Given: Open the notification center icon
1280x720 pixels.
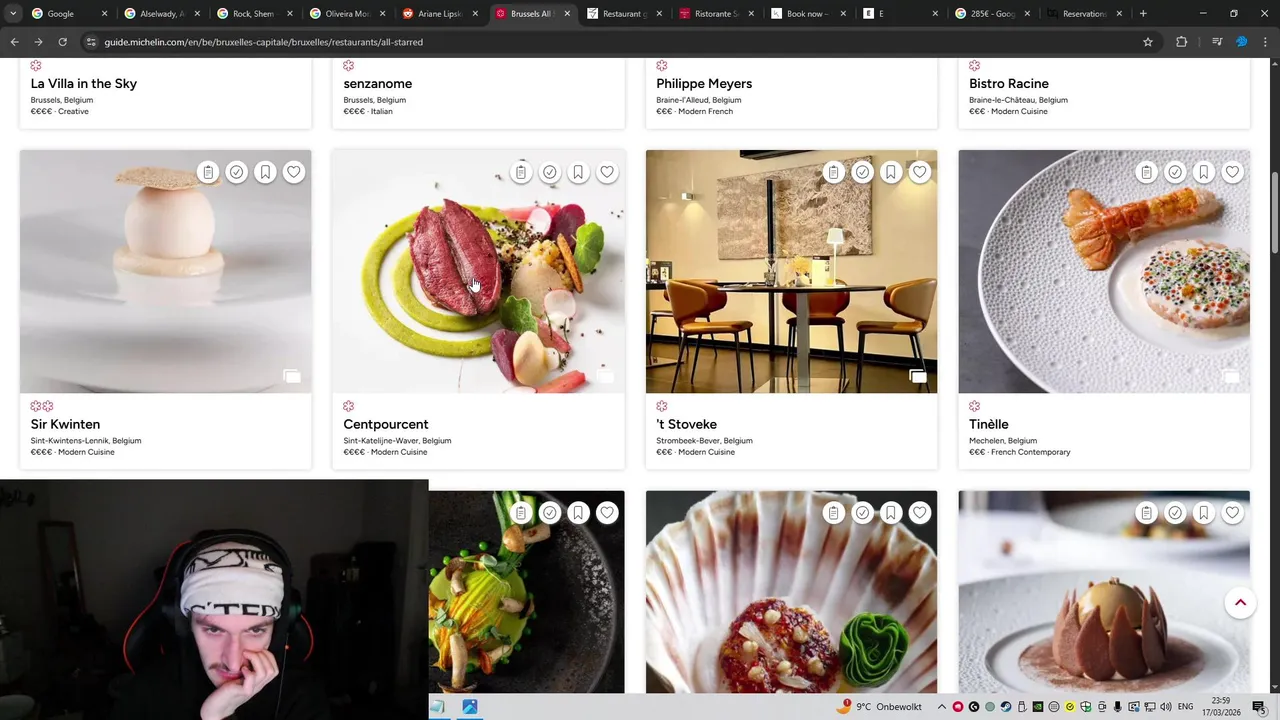Looking at the screenshot, I should pos(1259,707).
